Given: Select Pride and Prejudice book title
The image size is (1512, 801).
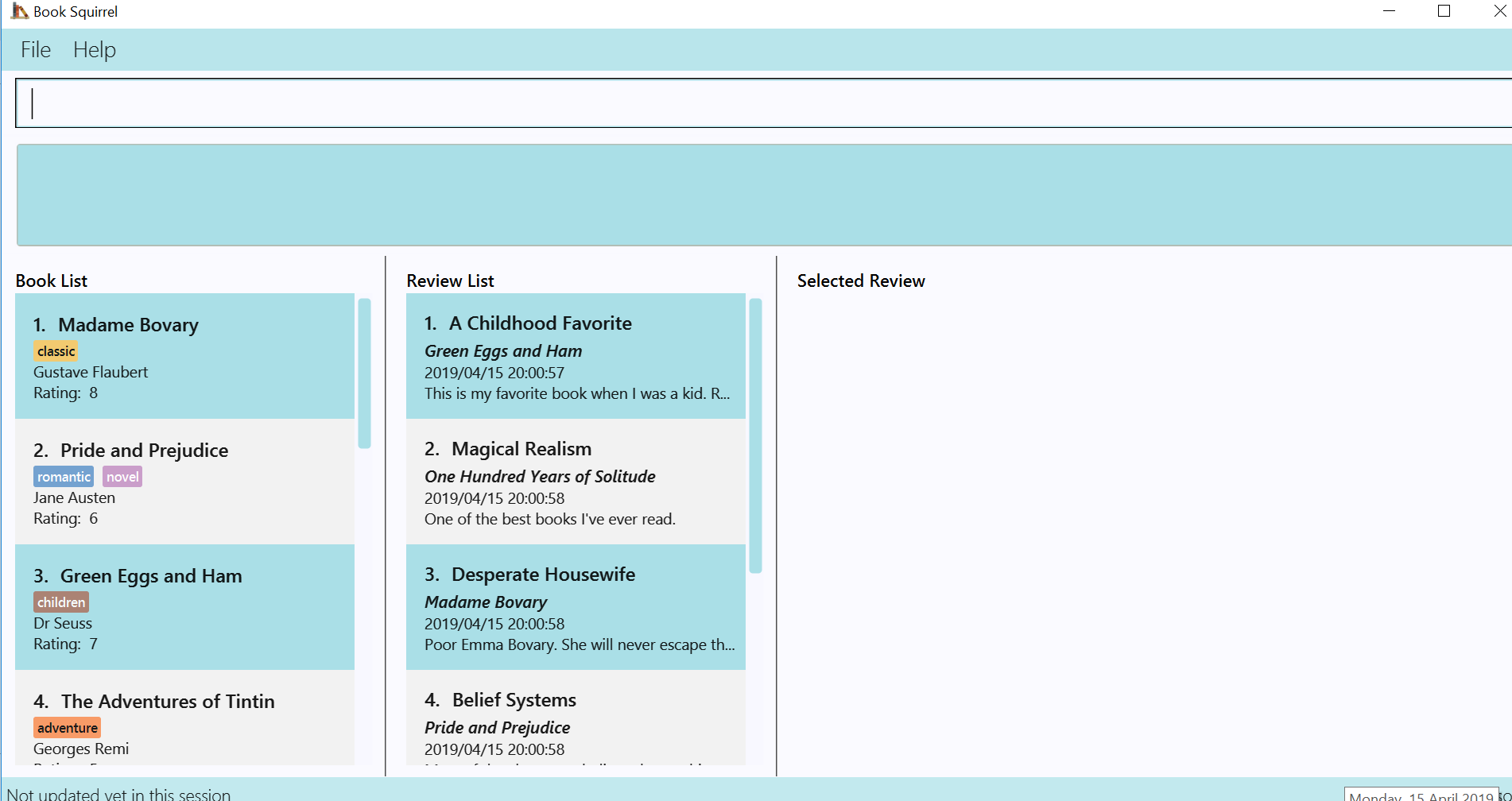Looking at the screenshot, I should point(144,451).
